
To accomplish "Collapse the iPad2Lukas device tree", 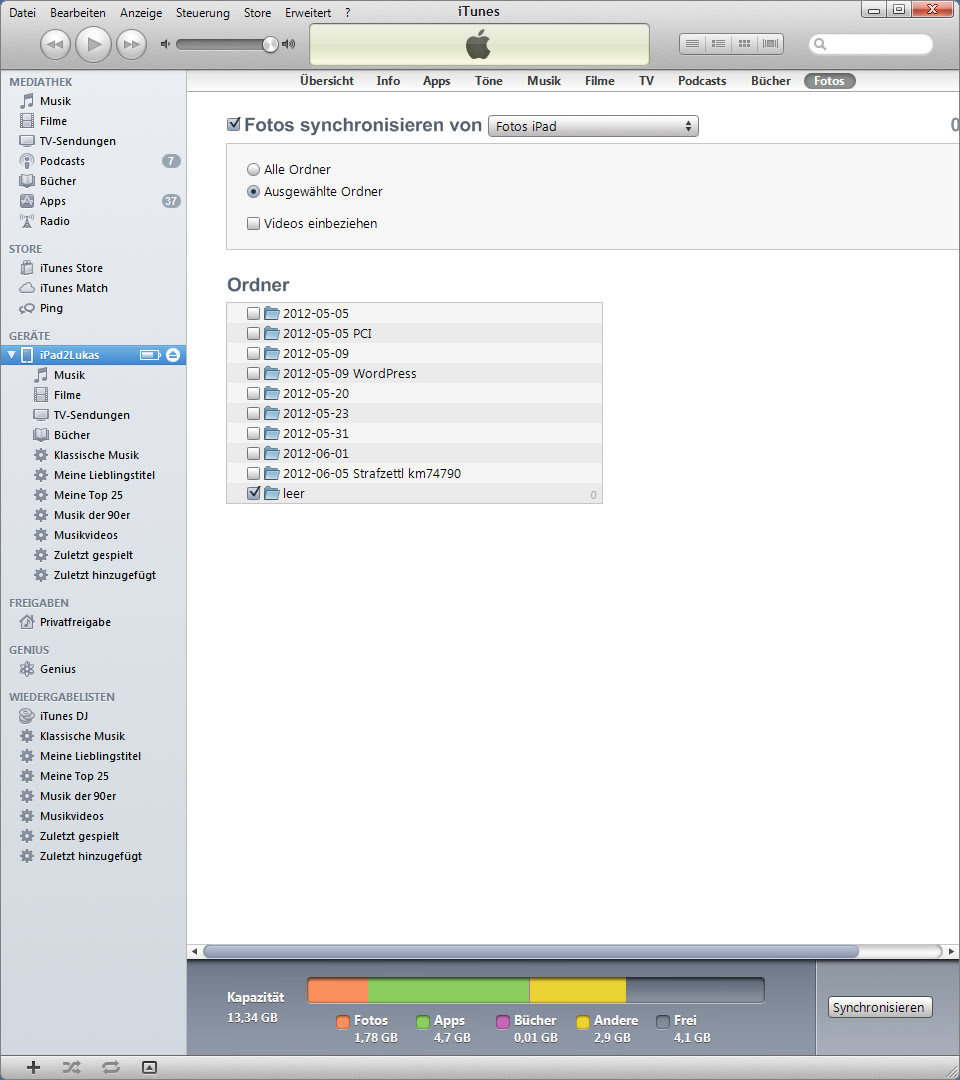I will (x=12, y=355).
